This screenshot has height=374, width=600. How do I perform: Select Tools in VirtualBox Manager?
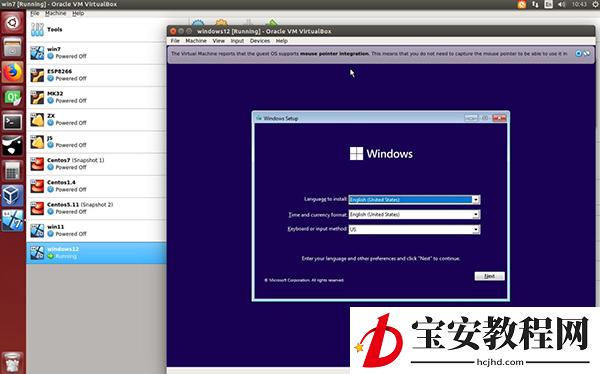point(96,29)
